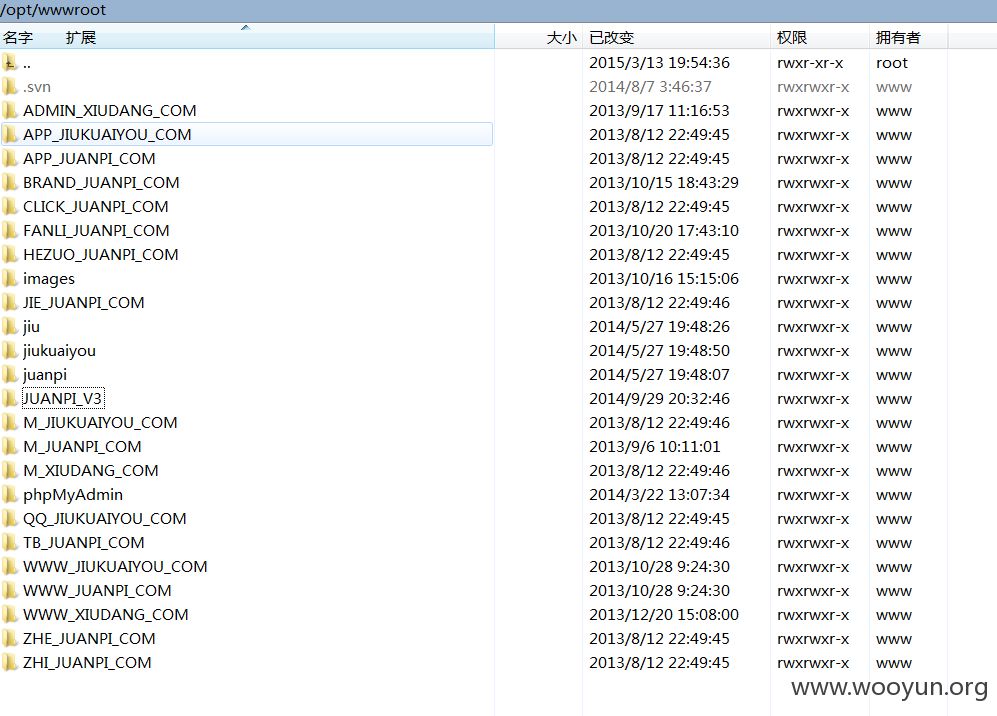Select the jiu folder name
Image resolution: width=997 pixels, height=716 pixels.
31,326
